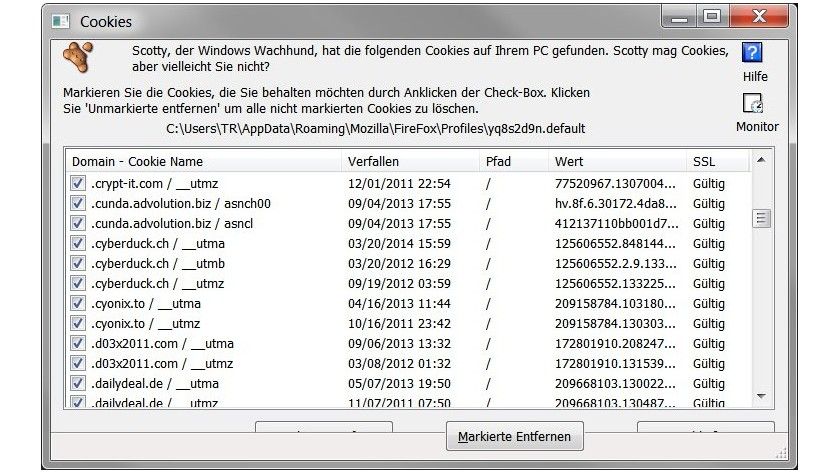This screenshot has height=473, width=840.
Task: Toggle checkbox for .cunda.advolution.biz asncl
Action: [x=78, y=223]
